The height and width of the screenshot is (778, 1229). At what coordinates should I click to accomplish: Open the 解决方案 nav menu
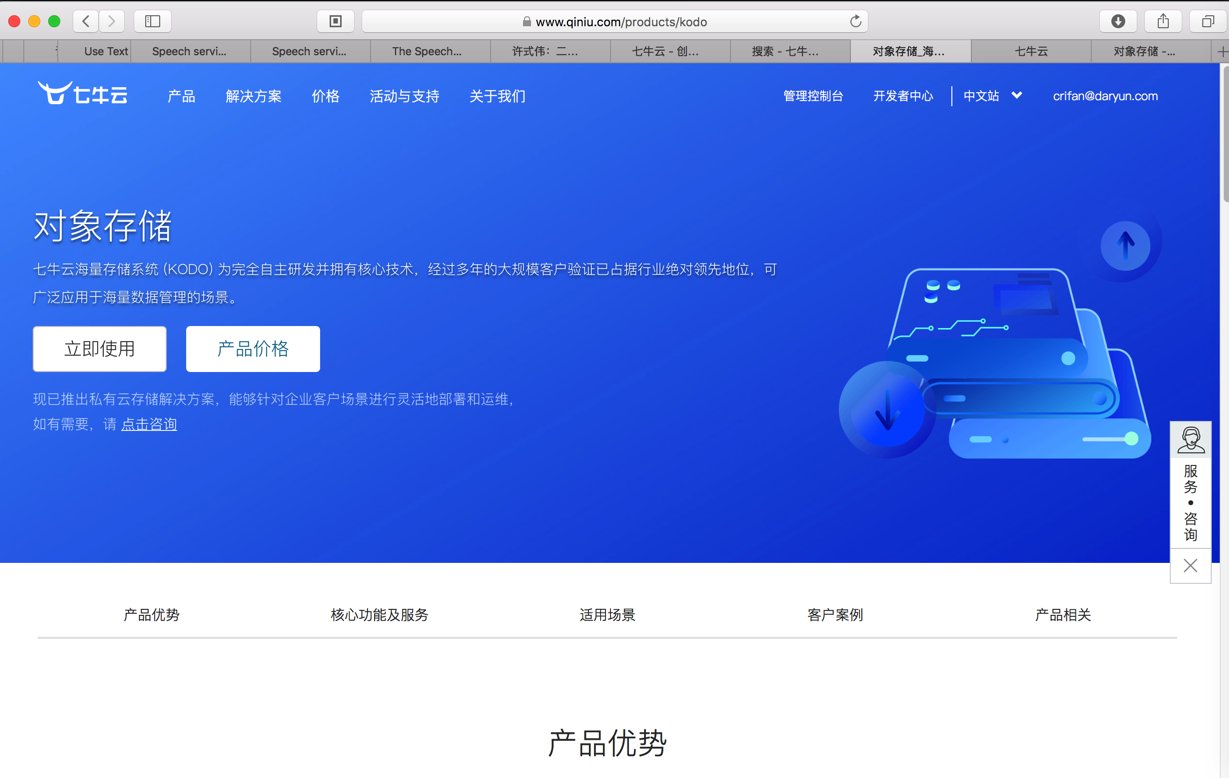[253, 96]
